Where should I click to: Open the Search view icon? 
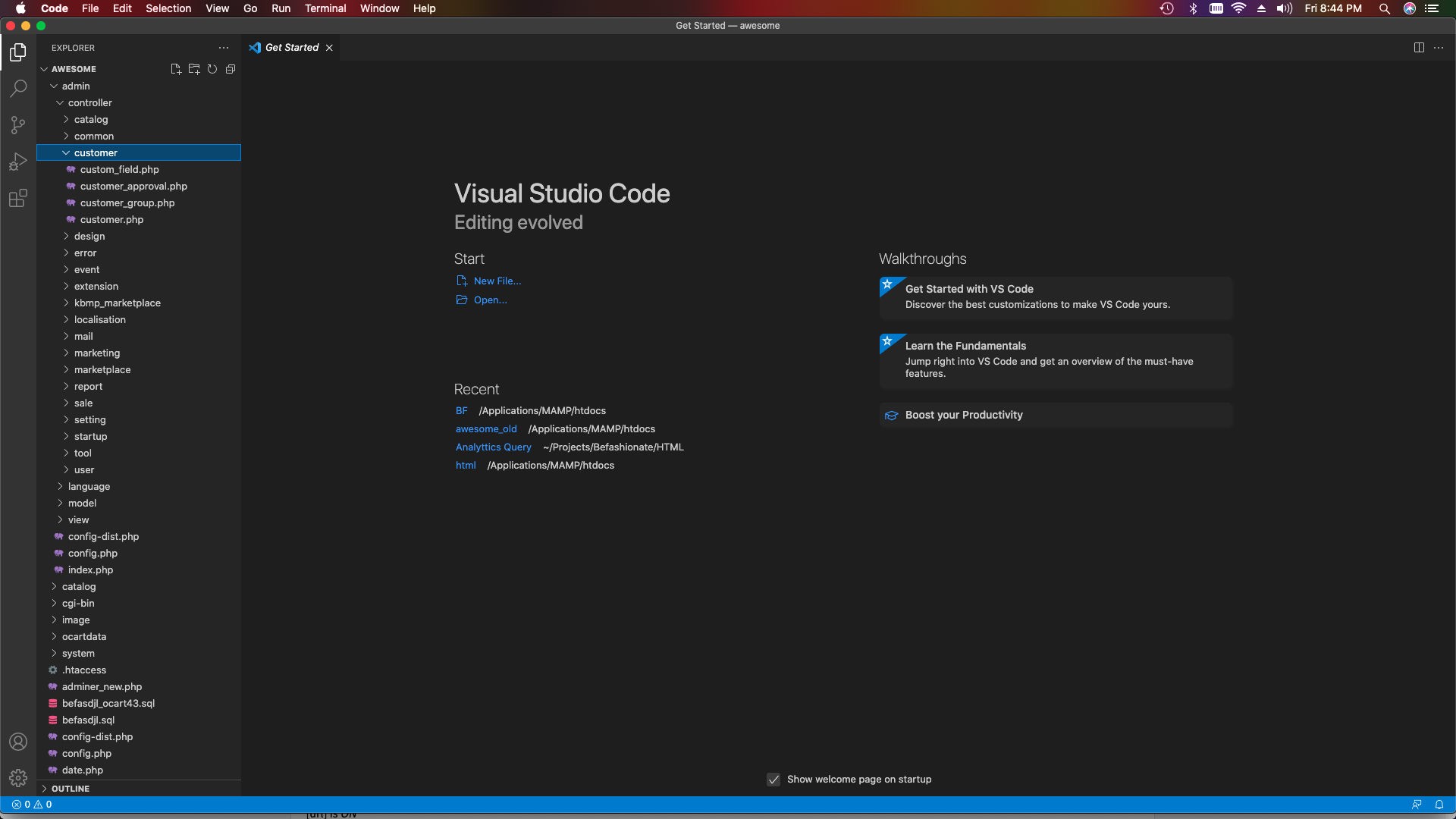coord(18,88)
